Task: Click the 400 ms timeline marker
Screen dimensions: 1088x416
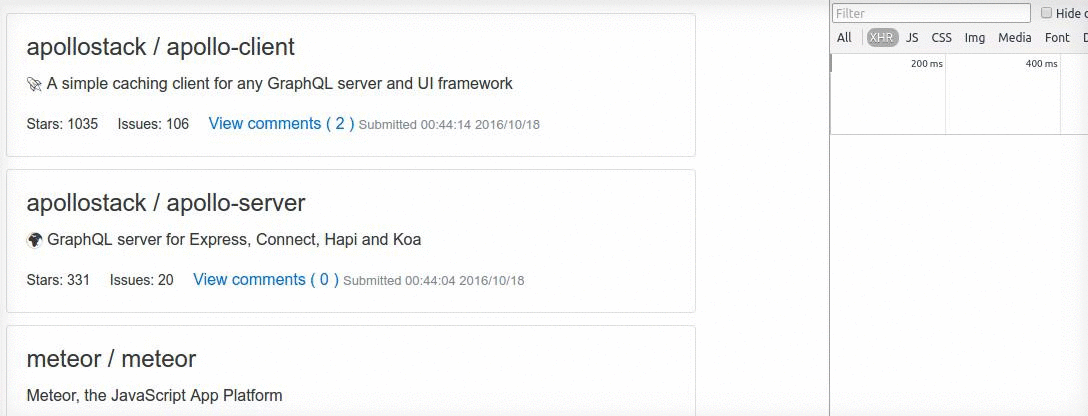Action: 1042,64
